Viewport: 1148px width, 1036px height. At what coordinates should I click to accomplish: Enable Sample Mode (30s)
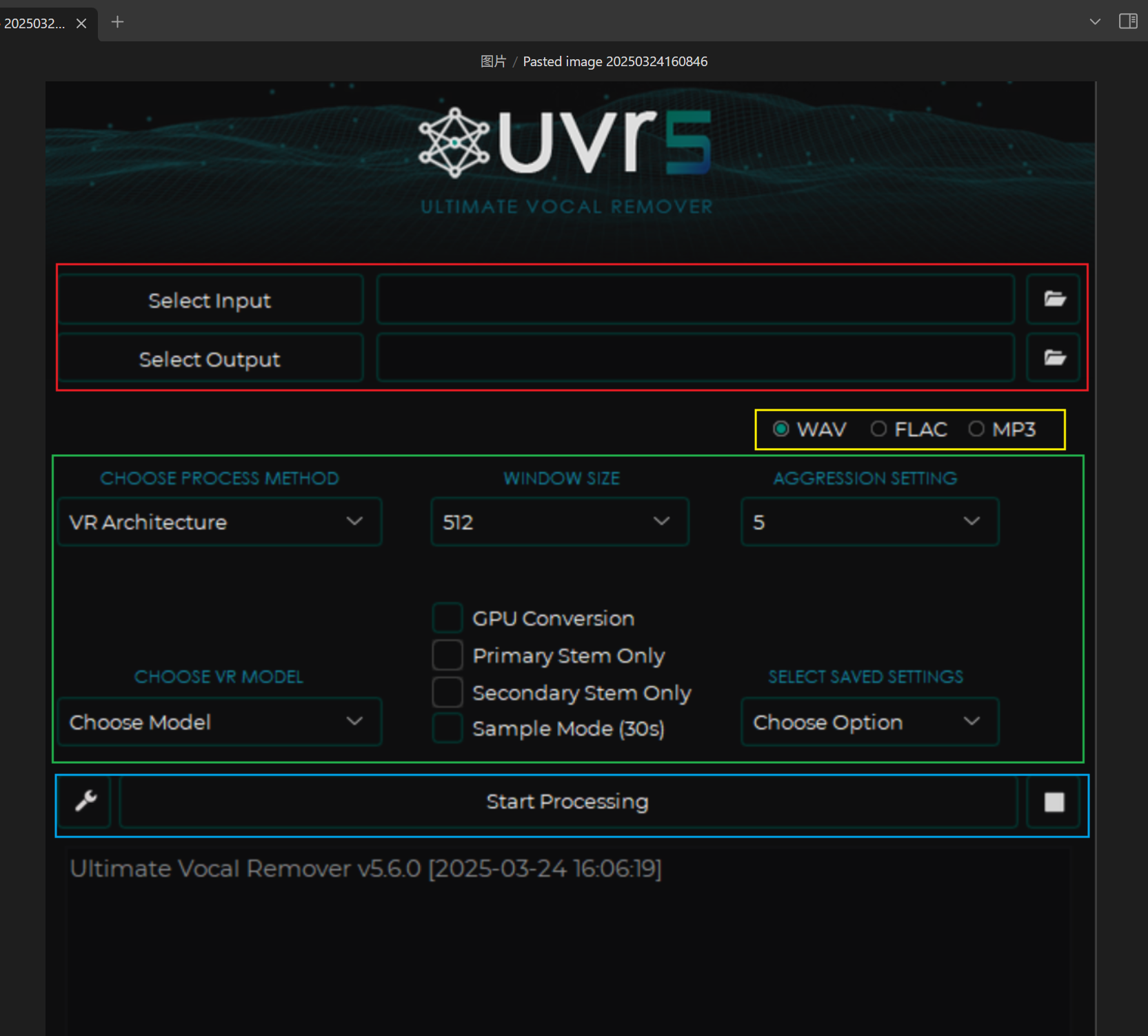coord(447,728)
